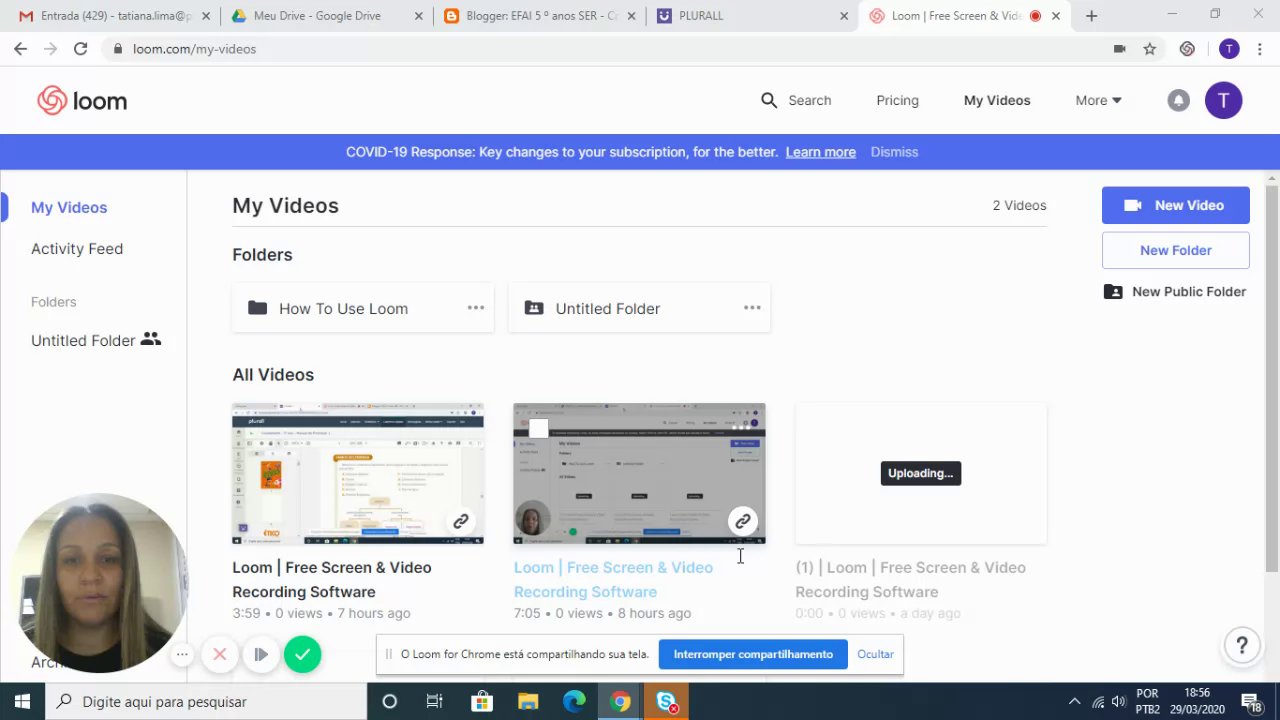Screen dimensions: 1280x720
Task: Click Interromper compartilhamento button
Action: tap(753, 654)
